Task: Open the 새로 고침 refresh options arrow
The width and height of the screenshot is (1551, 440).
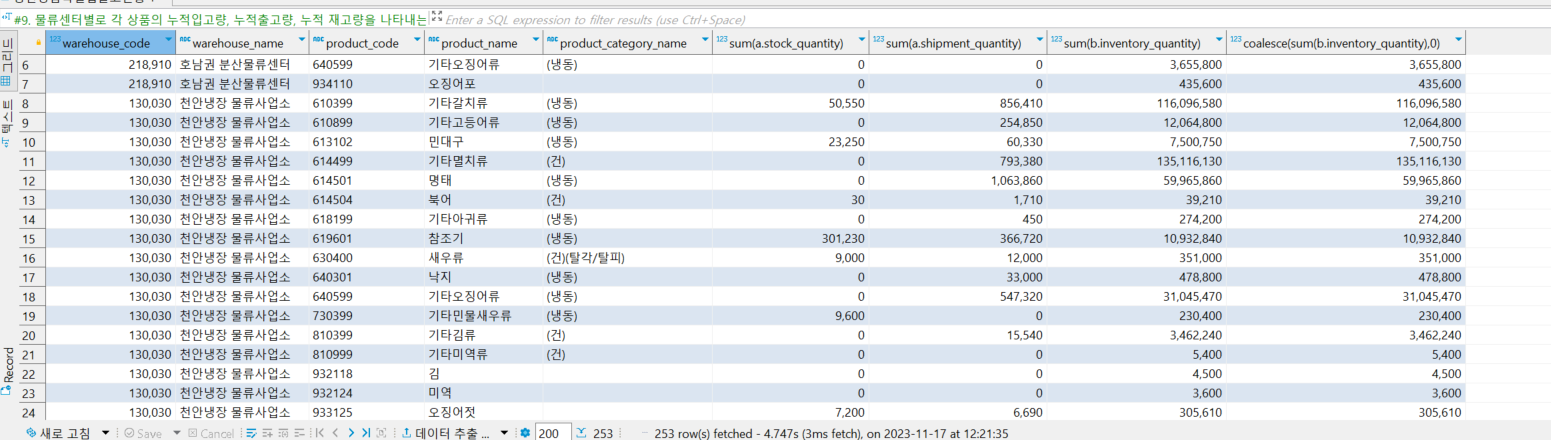Action: click(106, 433)
